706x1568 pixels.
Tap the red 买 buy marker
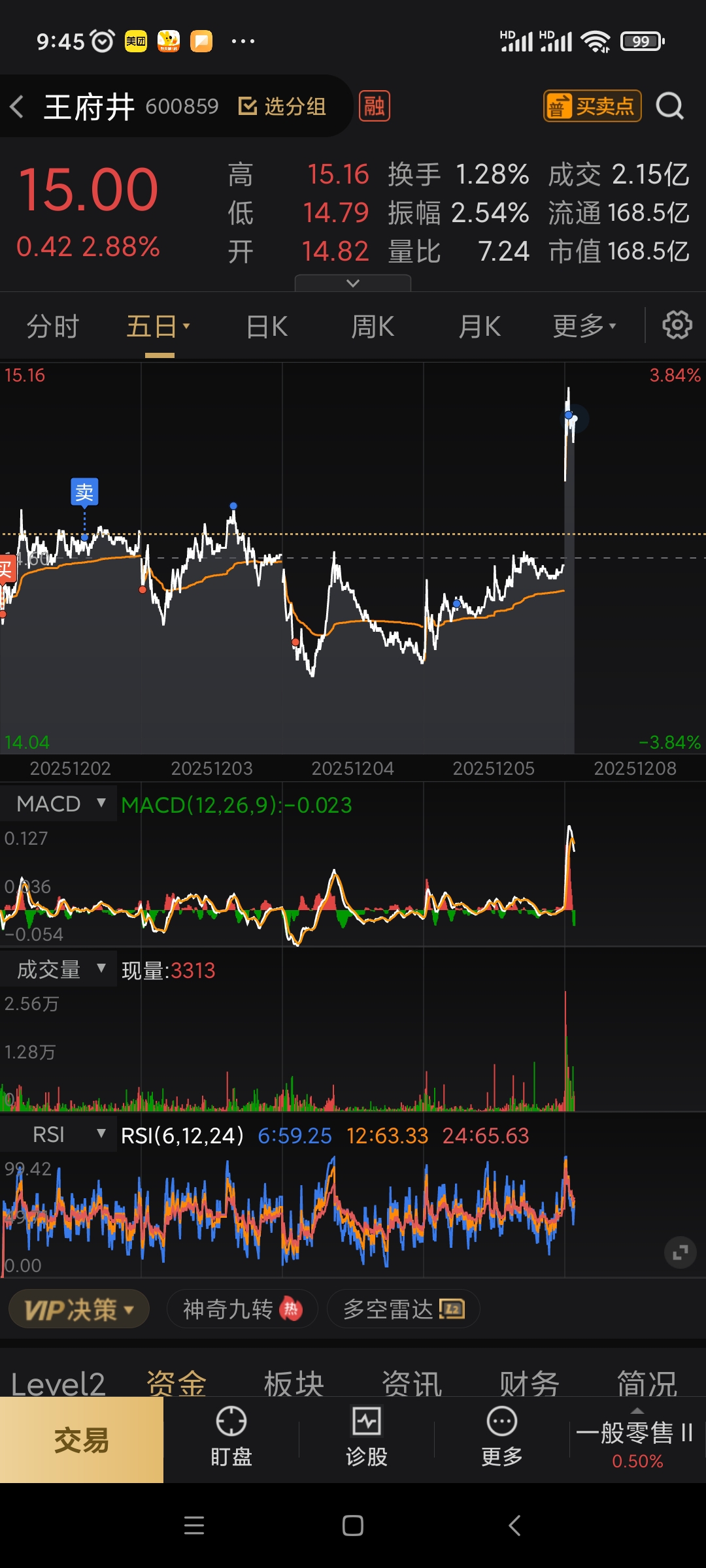(x=7, y=568)
